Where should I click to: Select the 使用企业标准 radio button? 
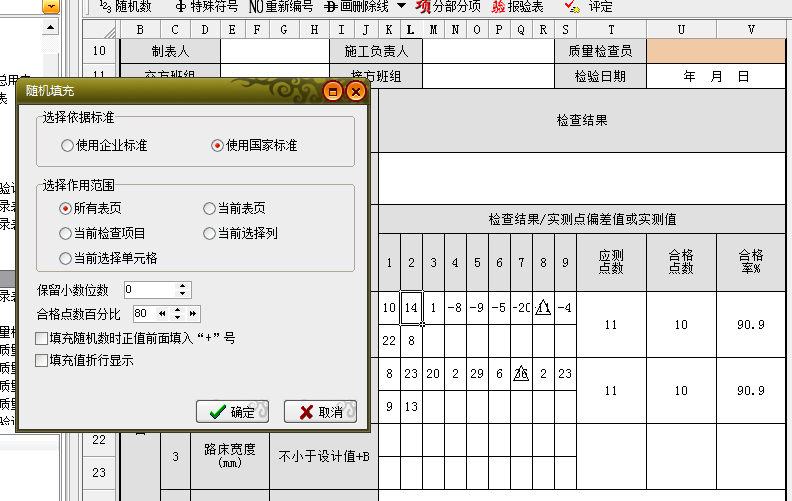67,145
